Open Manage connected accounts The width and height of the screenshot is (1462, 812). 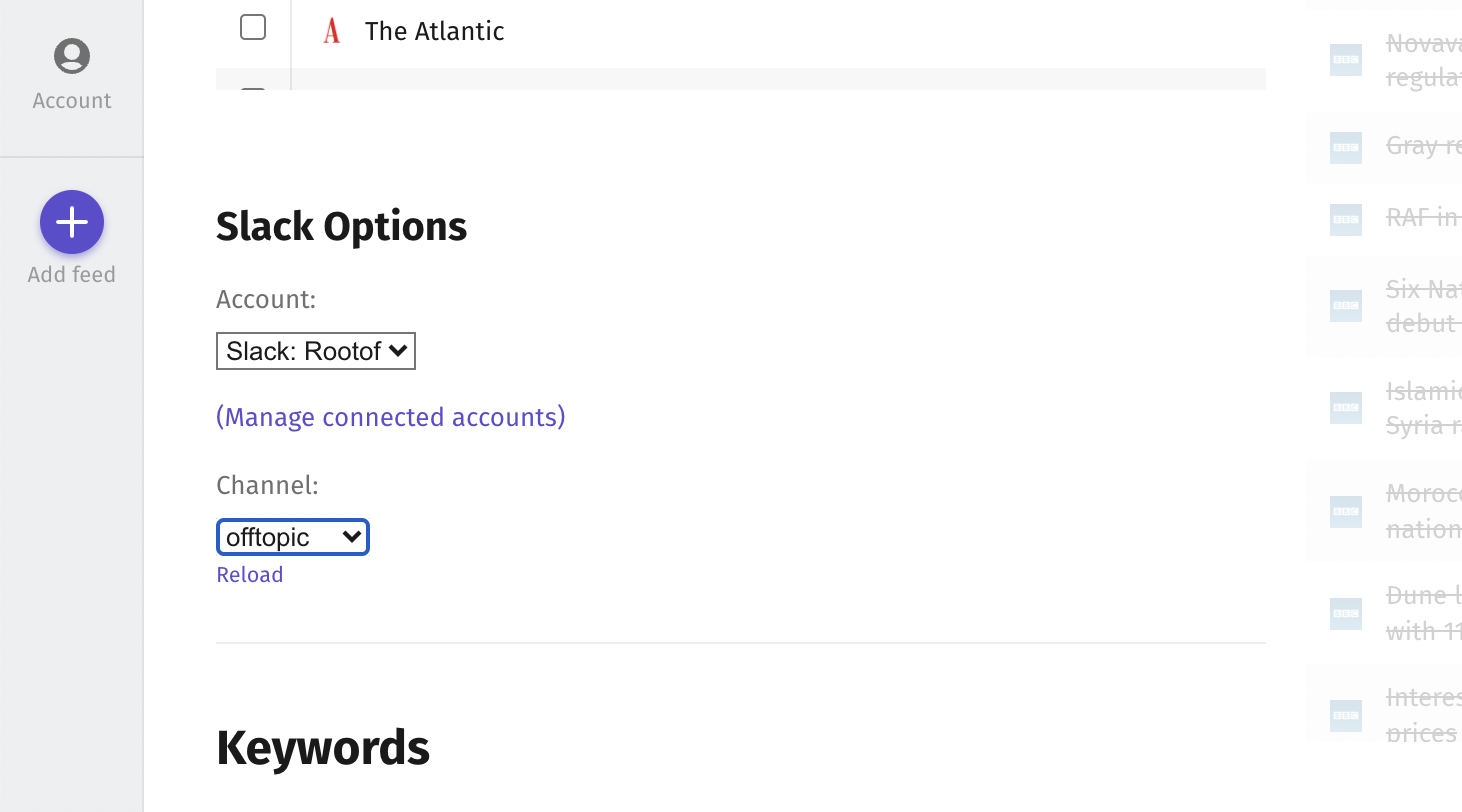(x=390, y=417)
